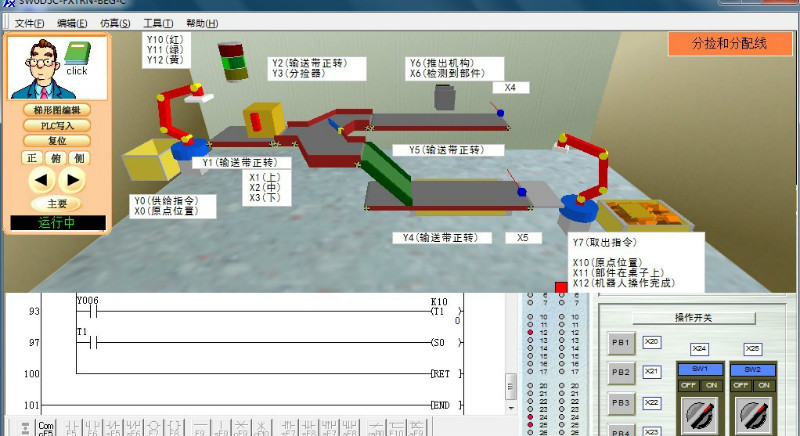Screen dimensions: 800x436
Task: Set SW1 switch to ON
Action: [x=711, y=385]
